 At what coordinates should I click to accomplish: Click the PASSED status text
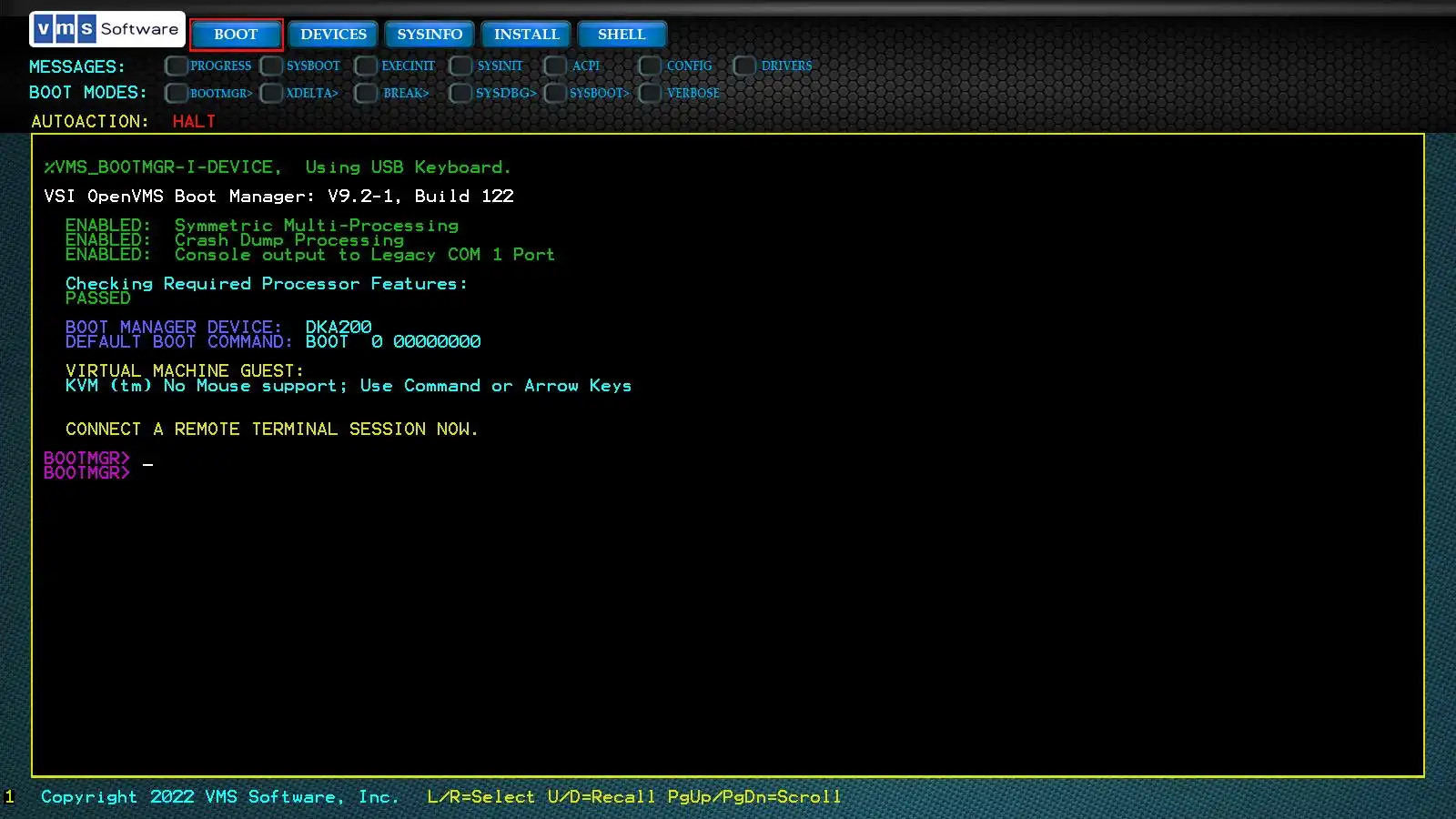point(97,298)
